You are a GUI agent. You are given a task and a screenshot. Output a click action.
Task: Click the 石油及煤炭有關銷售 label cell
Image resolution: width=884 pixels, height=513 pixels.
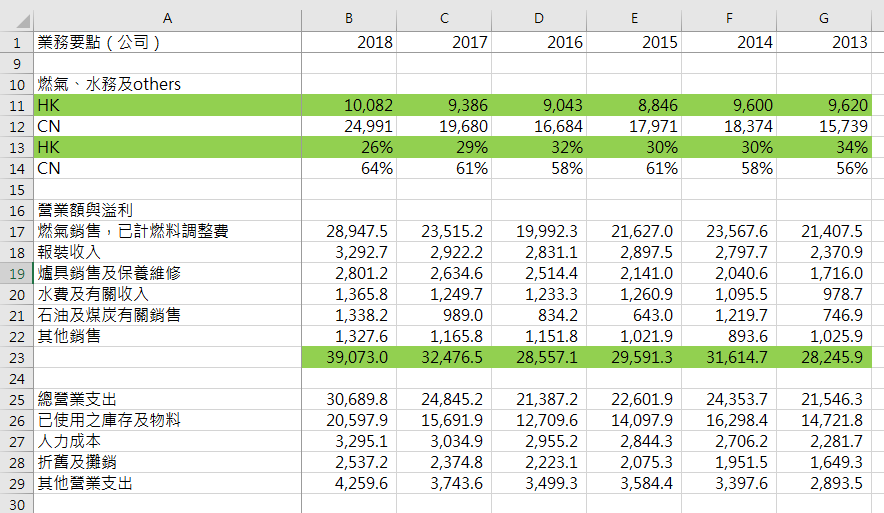[167, 315]
